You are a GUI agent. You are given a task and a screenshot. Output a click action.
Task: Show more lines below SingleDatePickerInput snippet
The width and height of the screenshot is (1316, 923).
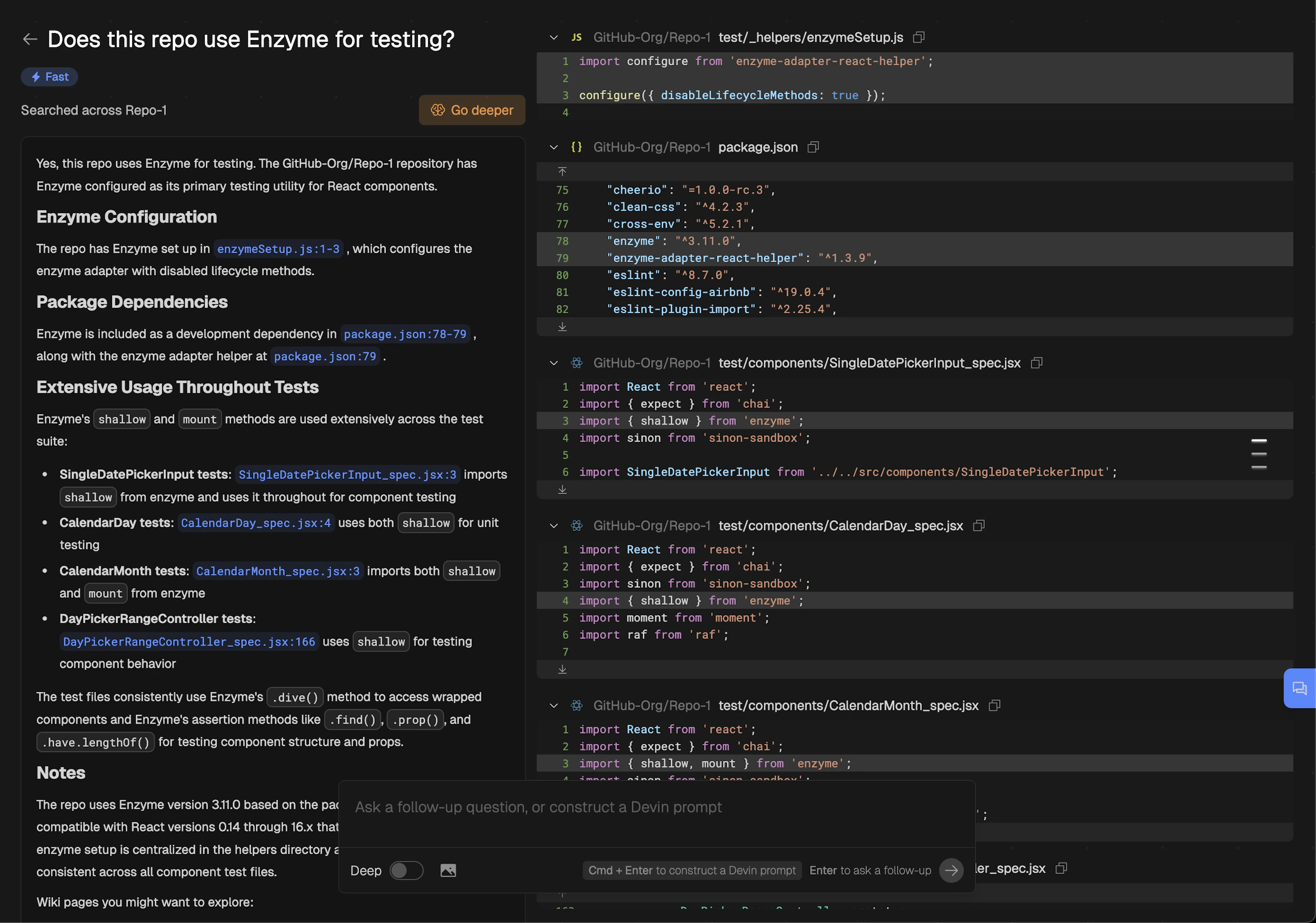tap(562, 489)
